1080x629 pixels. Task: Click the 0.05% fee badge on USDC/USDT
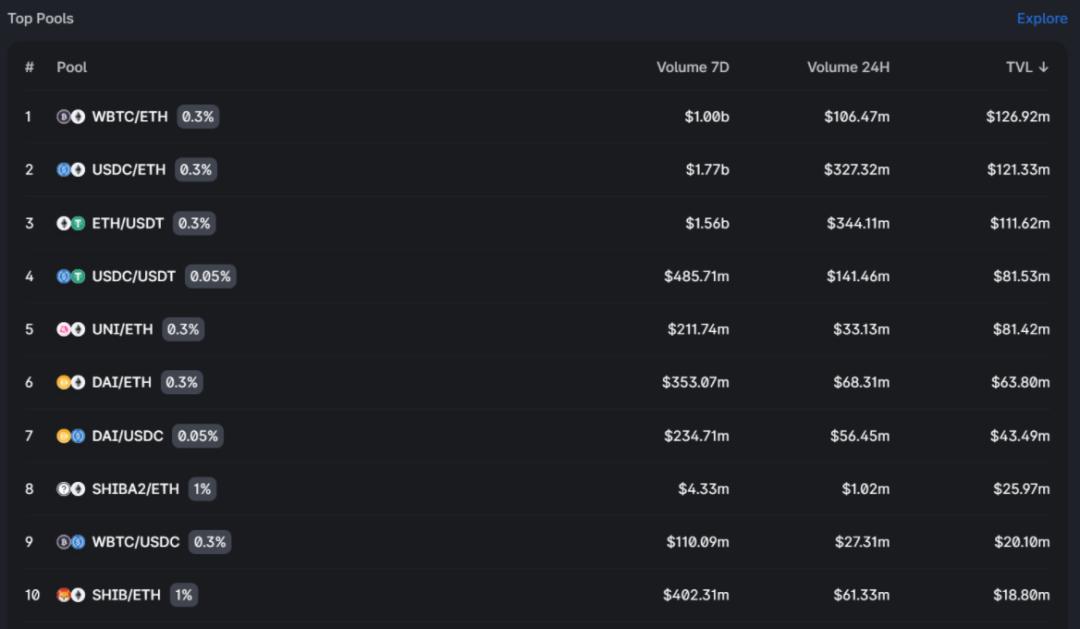[210, 276]
